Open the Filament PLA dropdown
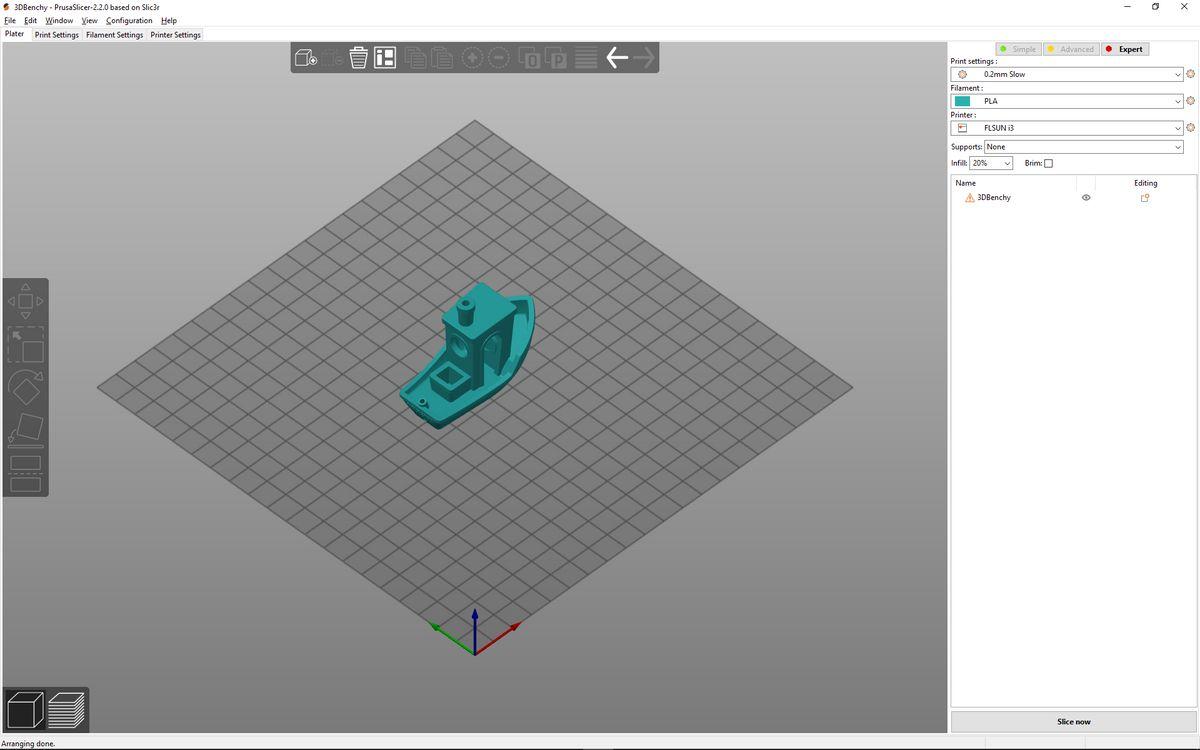This screenshot has height=750, width=1200. pyautogui.click(x=1067, y=101)
